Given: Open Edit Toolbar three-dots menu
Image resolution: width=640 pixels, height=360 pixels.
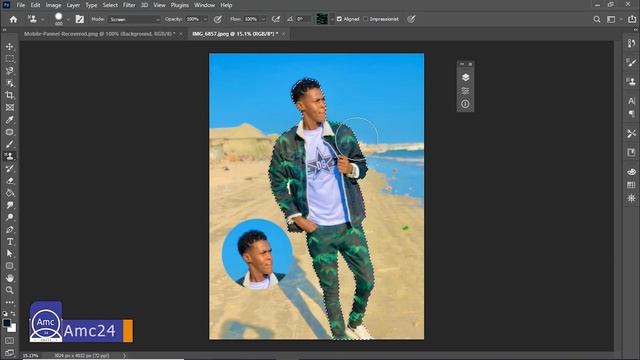Looking at the screenshot, I should coord(9,302).
